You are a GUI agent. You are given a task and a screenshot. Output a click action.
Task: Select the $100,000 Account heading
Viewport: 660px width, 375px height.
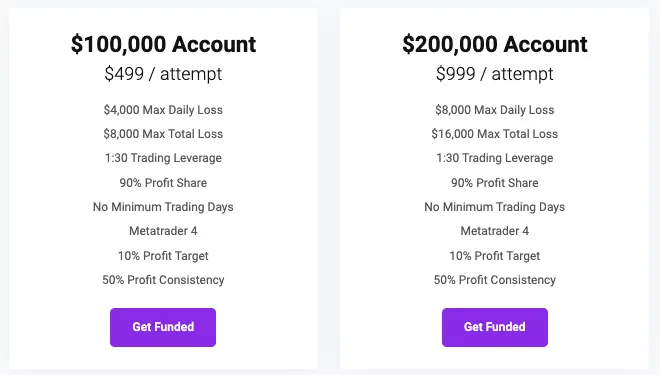tap(163, 44)
